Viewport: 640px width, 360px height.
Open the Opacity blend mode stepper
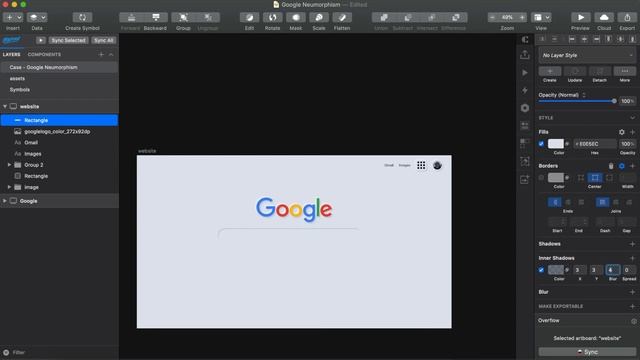pos(584,95)
